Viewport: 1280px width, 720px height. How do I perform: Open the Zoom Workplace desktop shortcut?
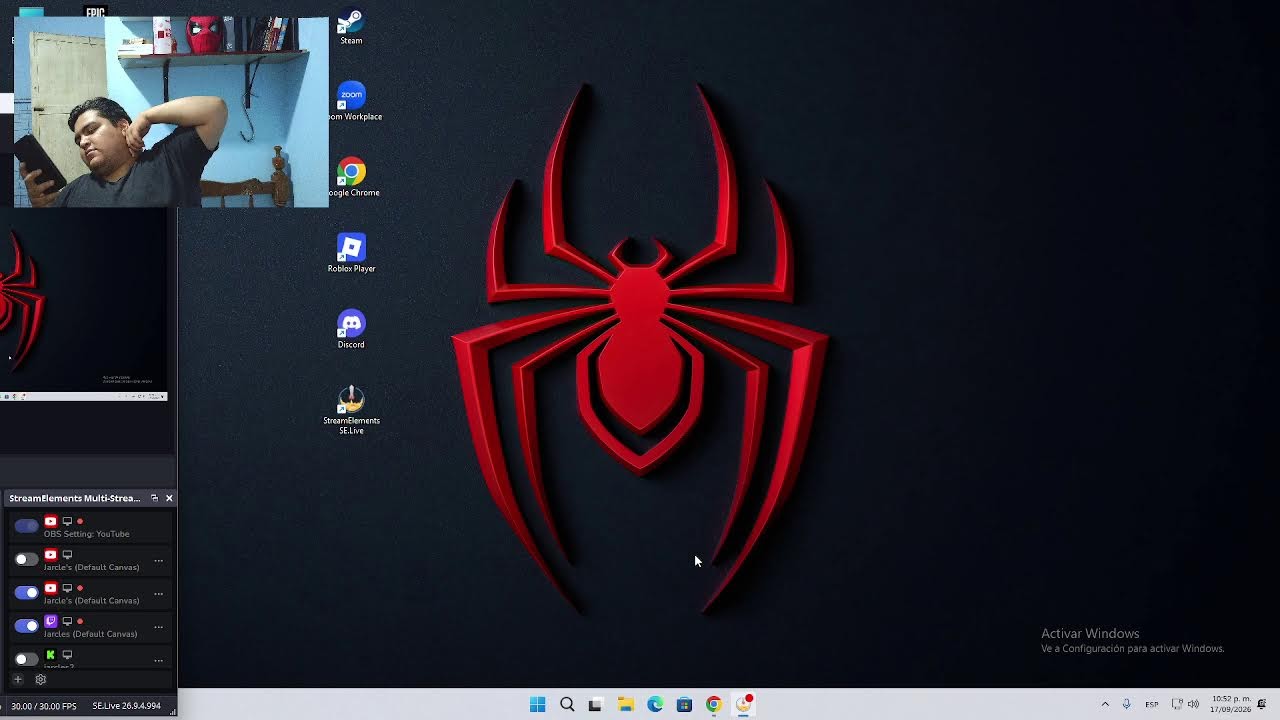(x=352, y=102)
